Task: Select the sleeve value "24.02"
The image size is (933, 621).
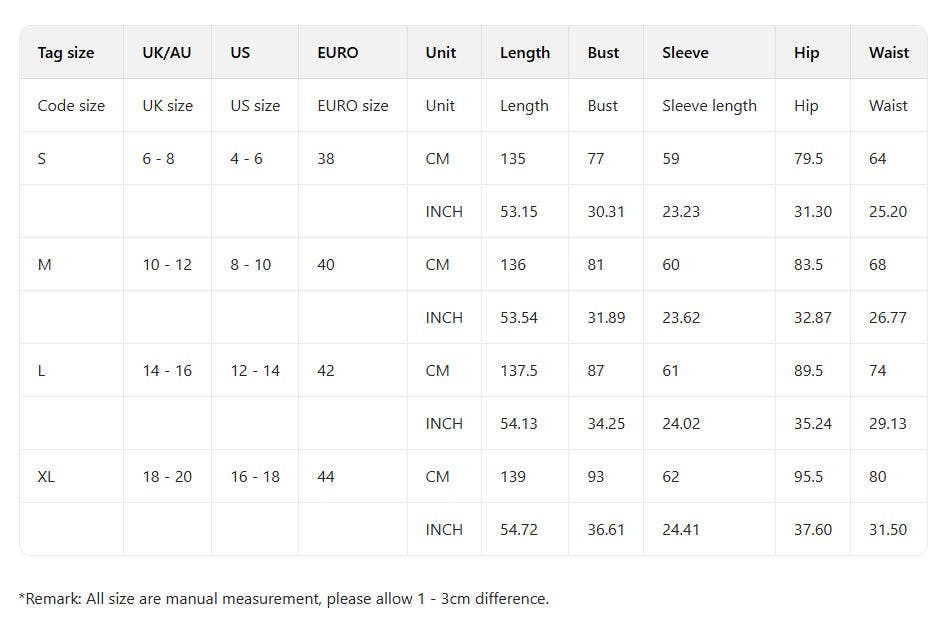Action: (x=681, y=424)
